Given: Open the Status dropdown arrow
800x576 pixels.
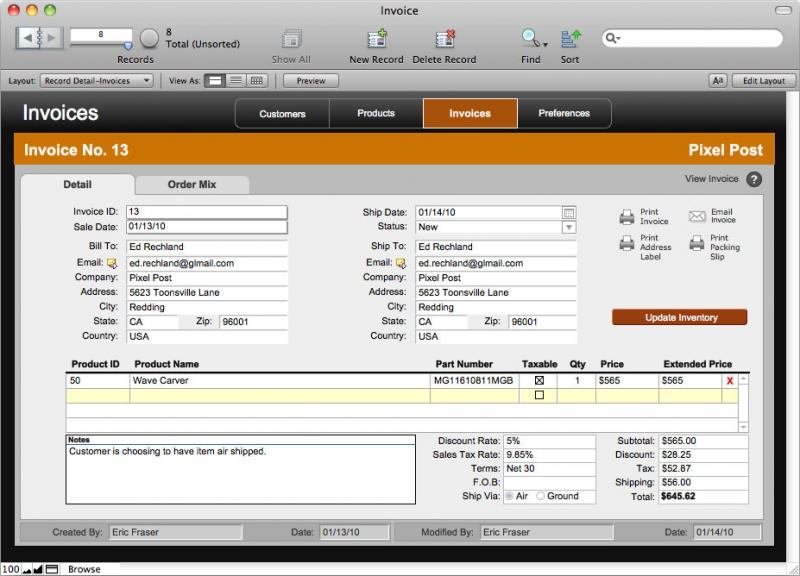Looking at the screenshot, I should coord(569,227).
